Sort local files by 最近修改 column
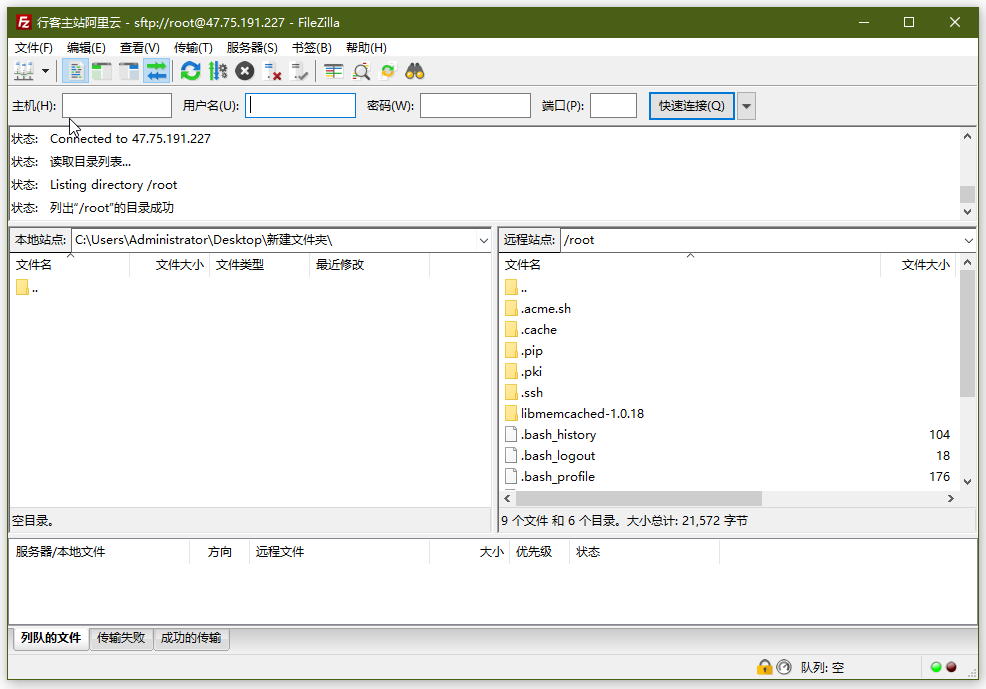This screenshot has width=986, height=689. pos(370,265)
